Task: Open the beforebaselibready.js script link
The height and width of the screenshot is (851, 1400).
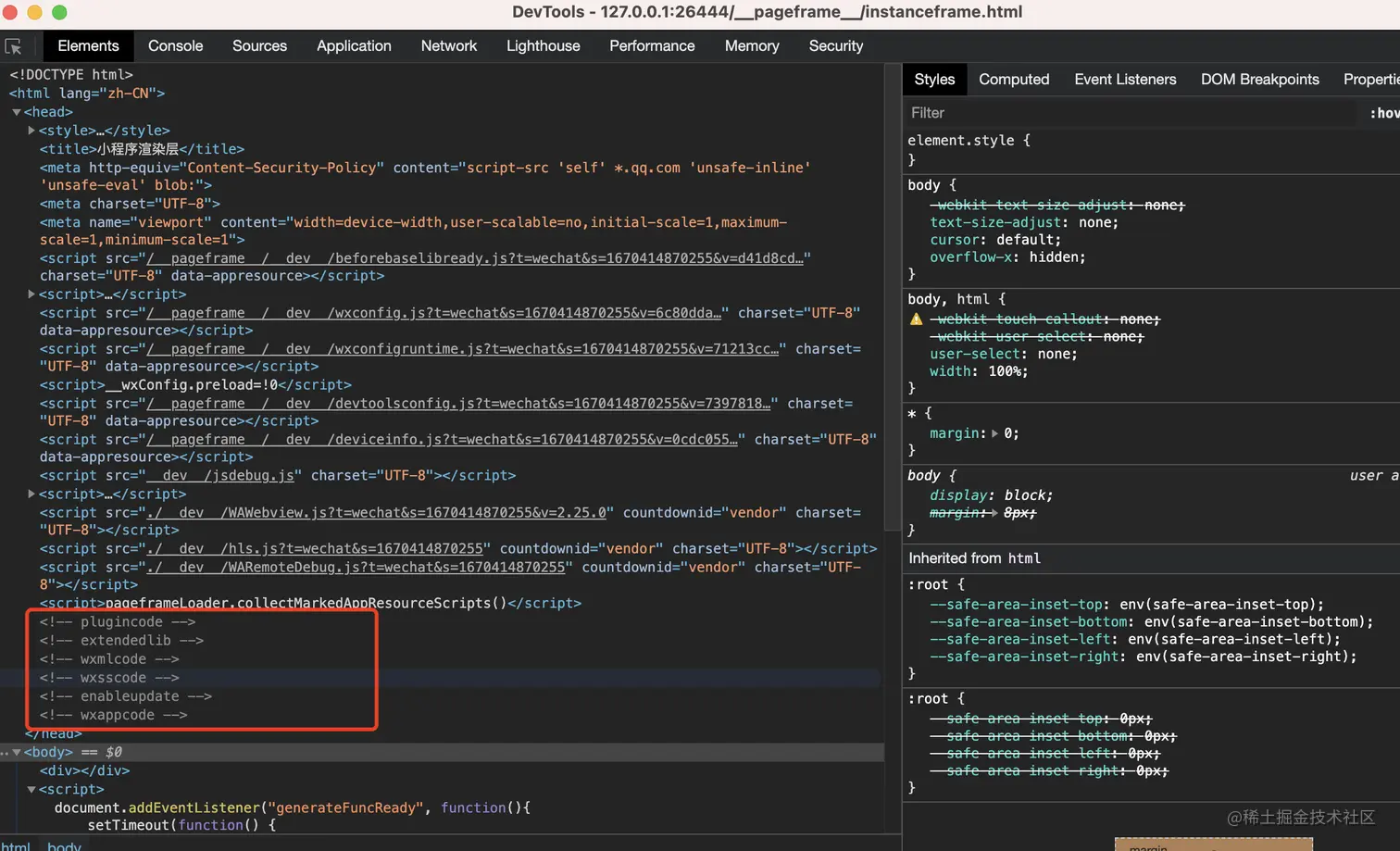Action: tap(475, 258)
